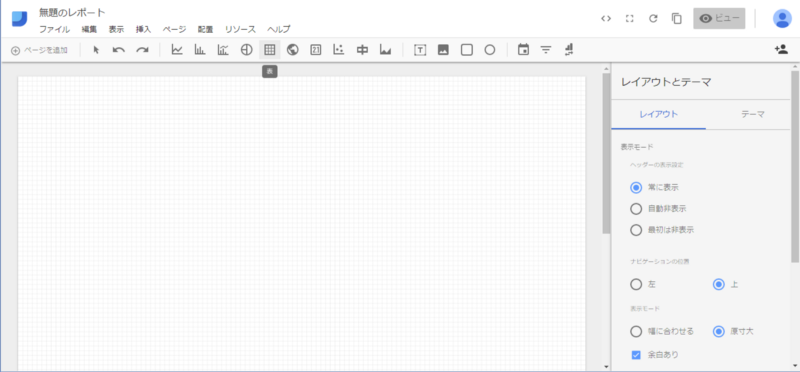Insert a combo chart

[x=223, y=50]
